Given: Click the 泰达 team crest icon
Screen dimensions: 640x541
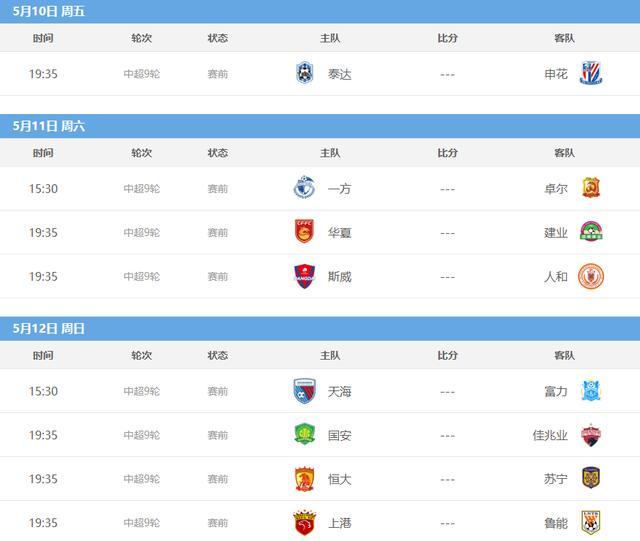Looking at the screenshot, I should coord(304,73).
